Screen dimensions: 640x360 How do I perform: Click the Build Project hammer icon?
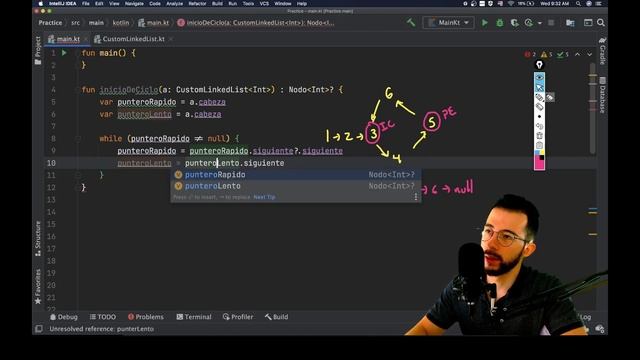(x=411, y=23)
